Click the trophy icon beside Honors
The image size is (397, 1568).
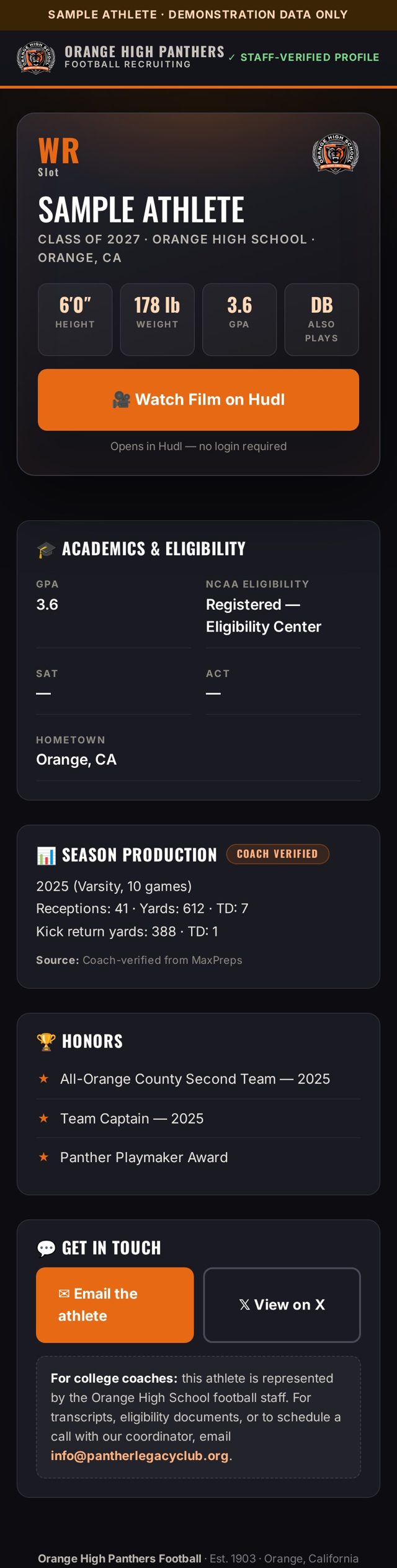[x=46, y=1041]
